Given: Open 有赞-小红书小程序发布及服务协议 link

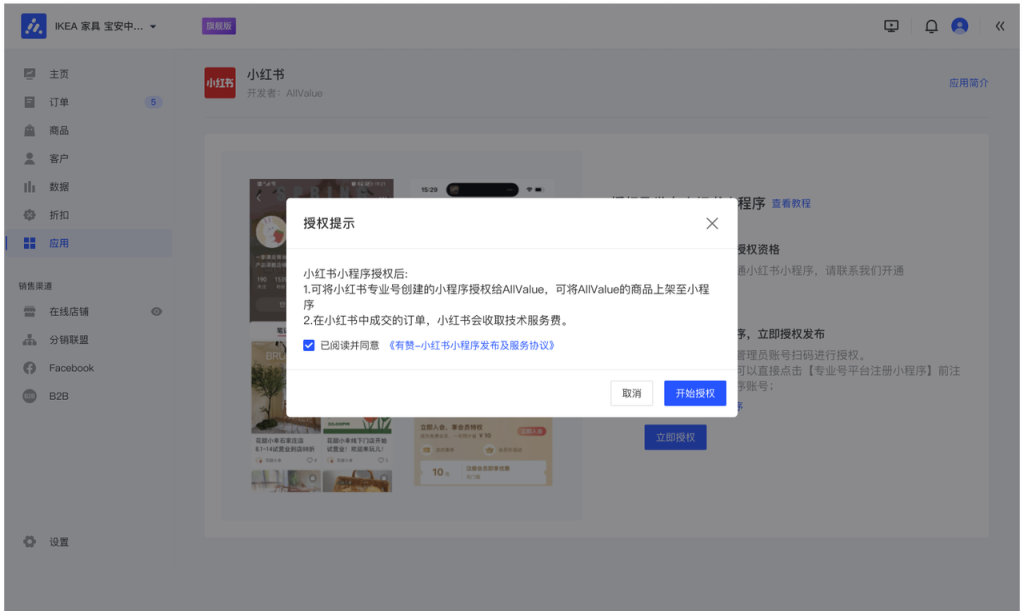Looking at the screenshot, I should pos(472,345).
